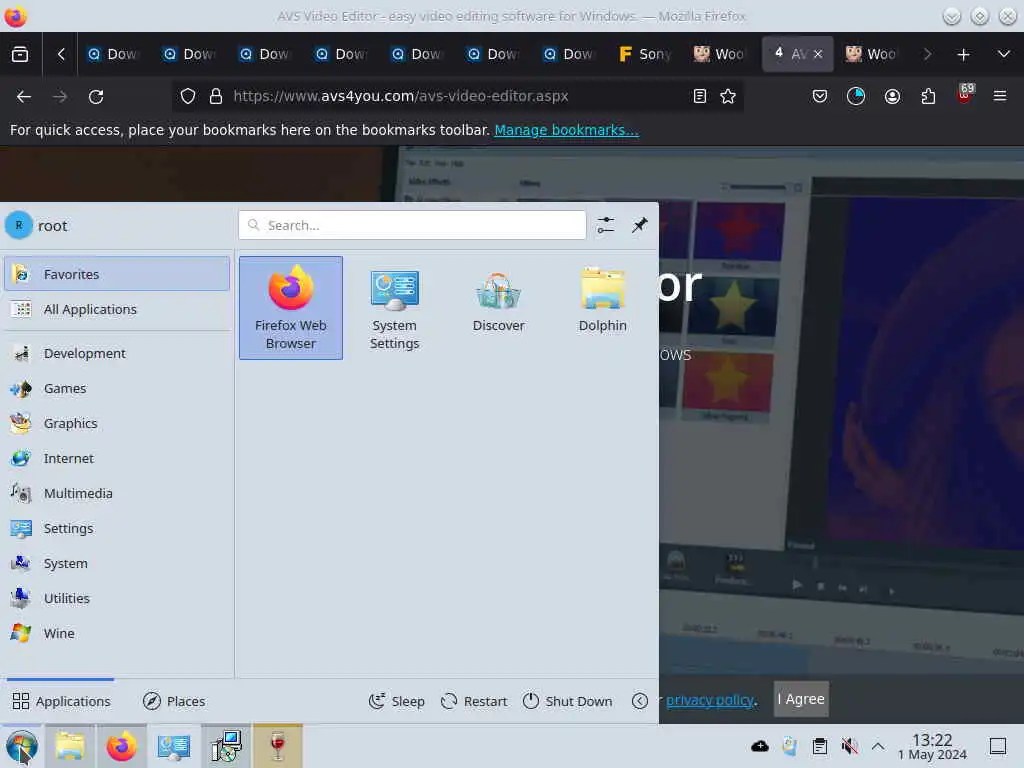Open Utilities category
Screen dimensions: 1024x768
(117, 598)
